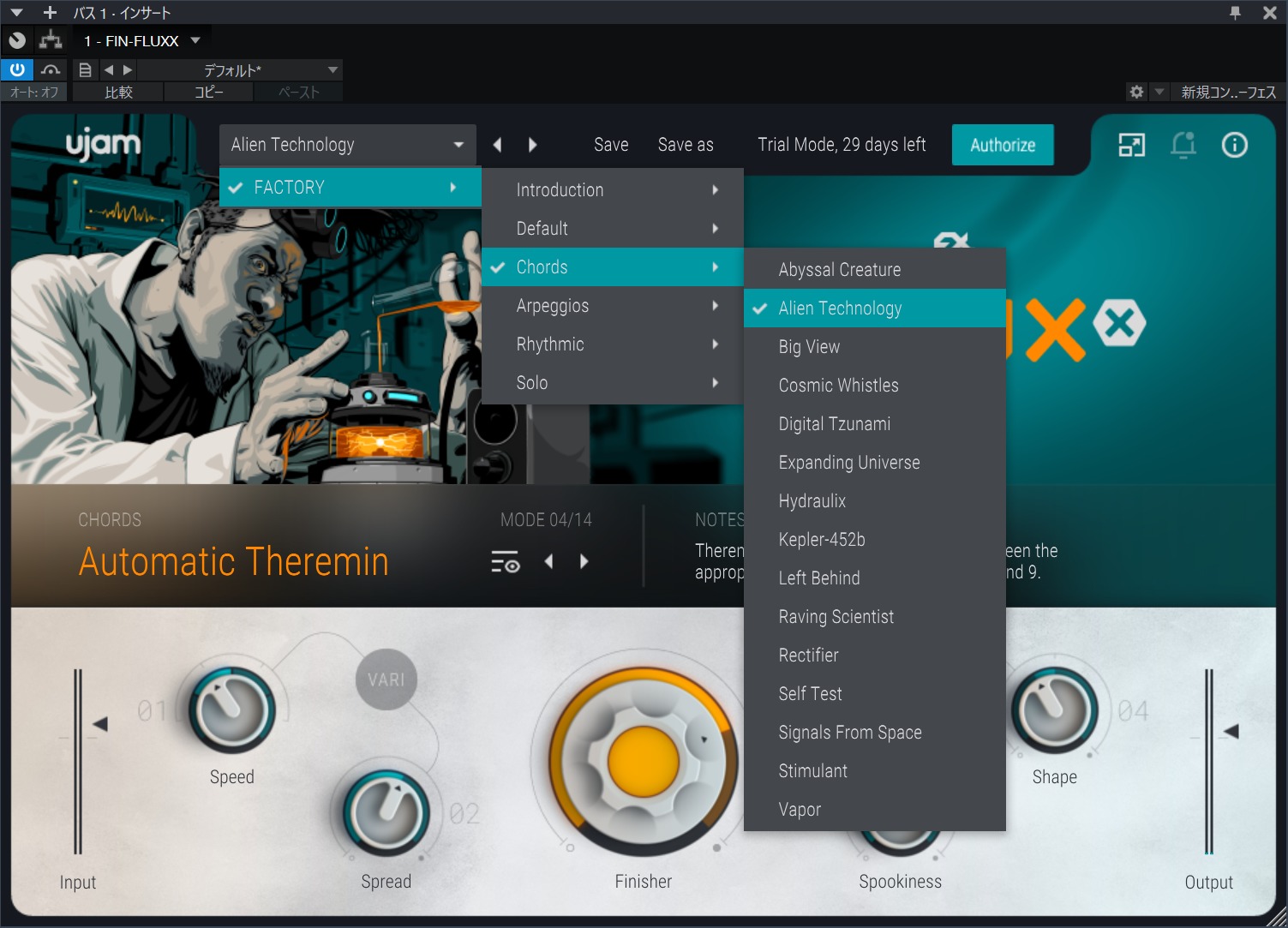Open the dropdown arrow next to the gear

click(1159, 92)
